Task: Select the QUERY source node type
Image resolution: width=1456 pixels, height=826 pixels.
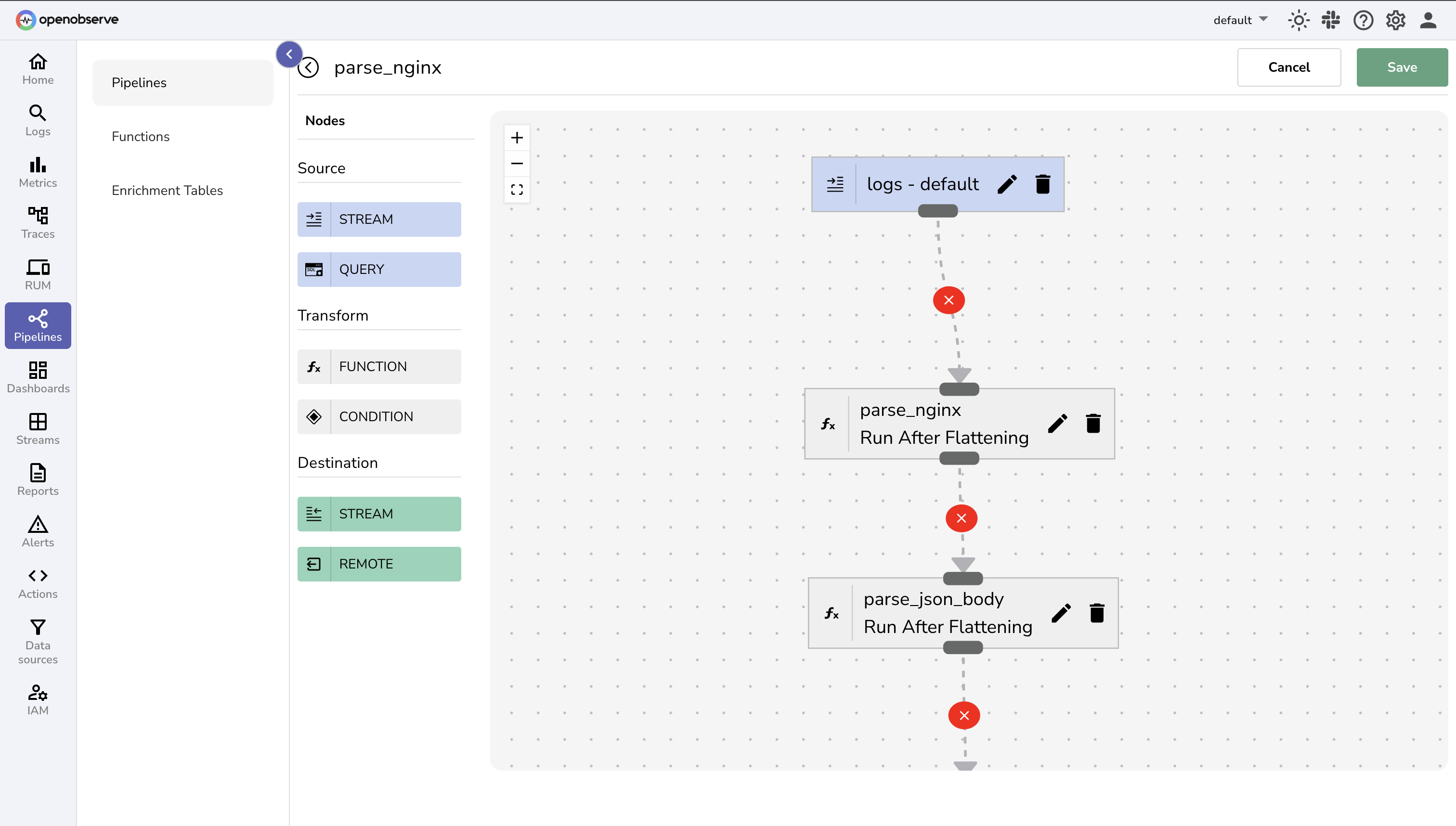Action: click(378, 269)
